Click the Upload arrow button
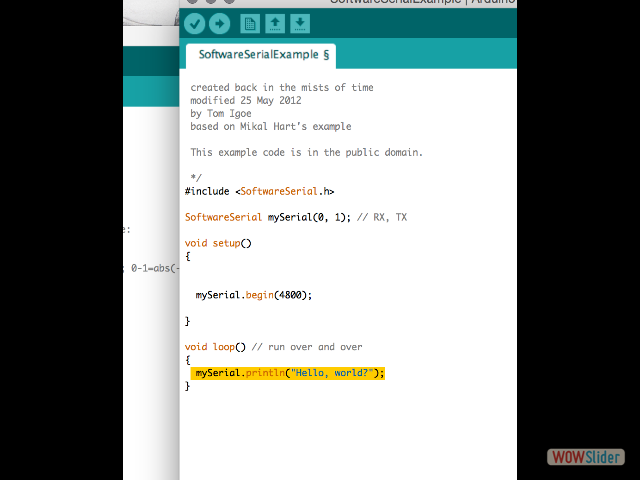 click(220, 24)
